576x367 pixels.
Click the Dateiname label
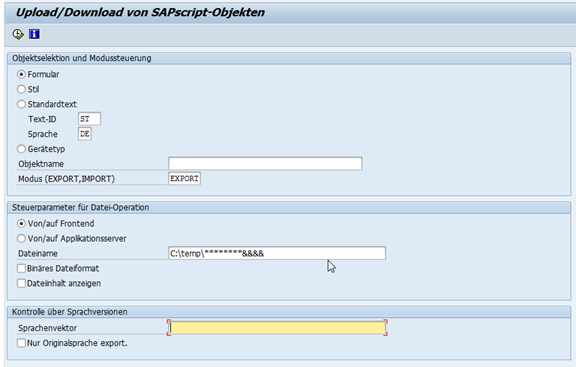(38, 253)
